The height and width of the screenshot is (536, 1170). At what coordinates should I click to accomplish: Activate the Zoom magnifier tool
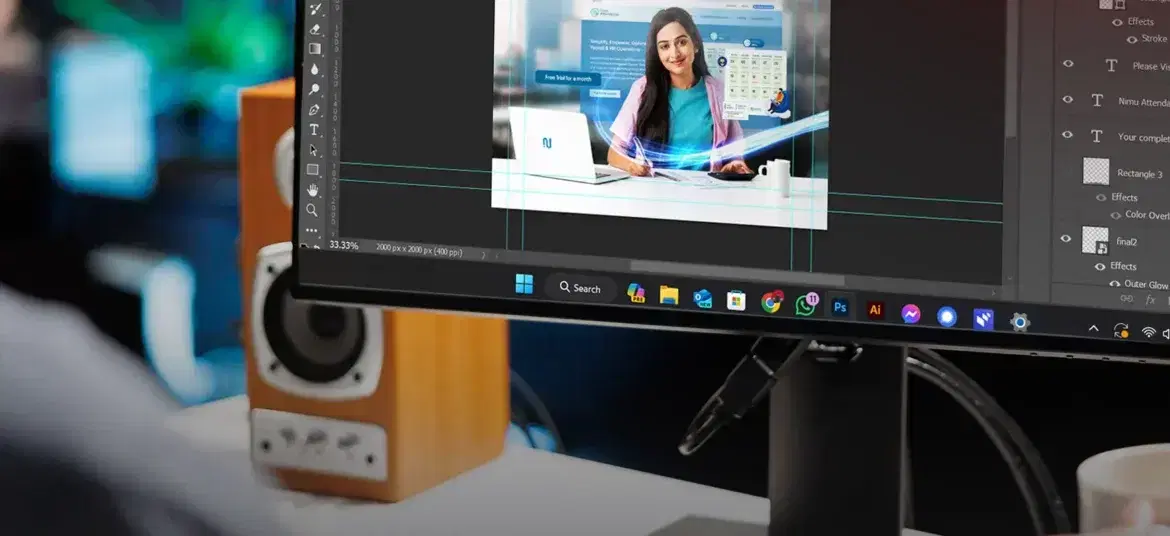click(312, 210)
